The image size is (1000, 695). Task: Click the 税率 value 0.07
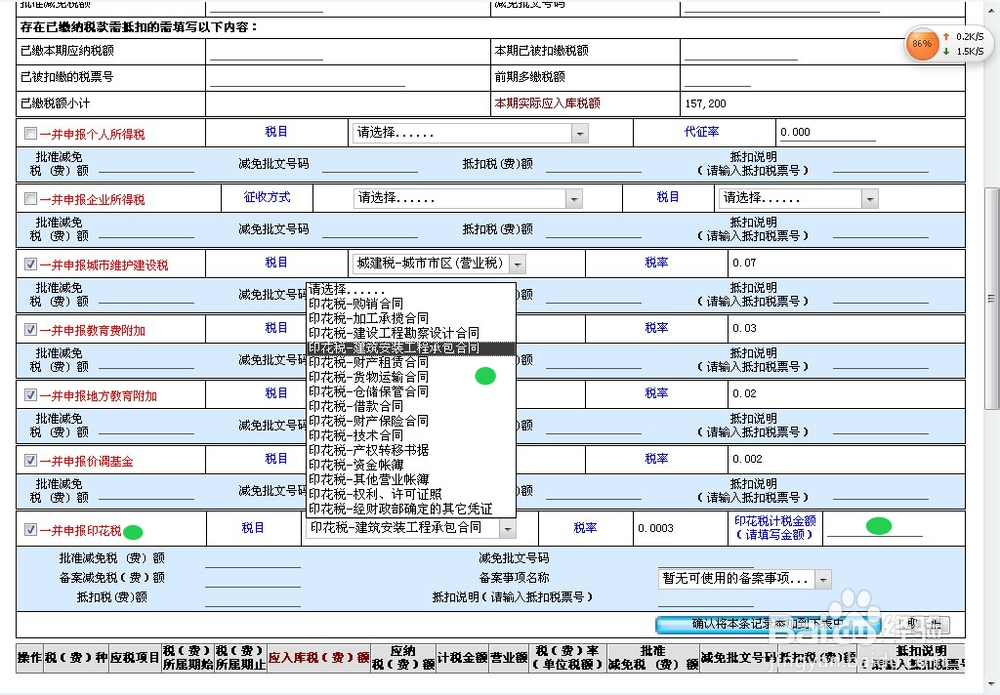[744, 263]
